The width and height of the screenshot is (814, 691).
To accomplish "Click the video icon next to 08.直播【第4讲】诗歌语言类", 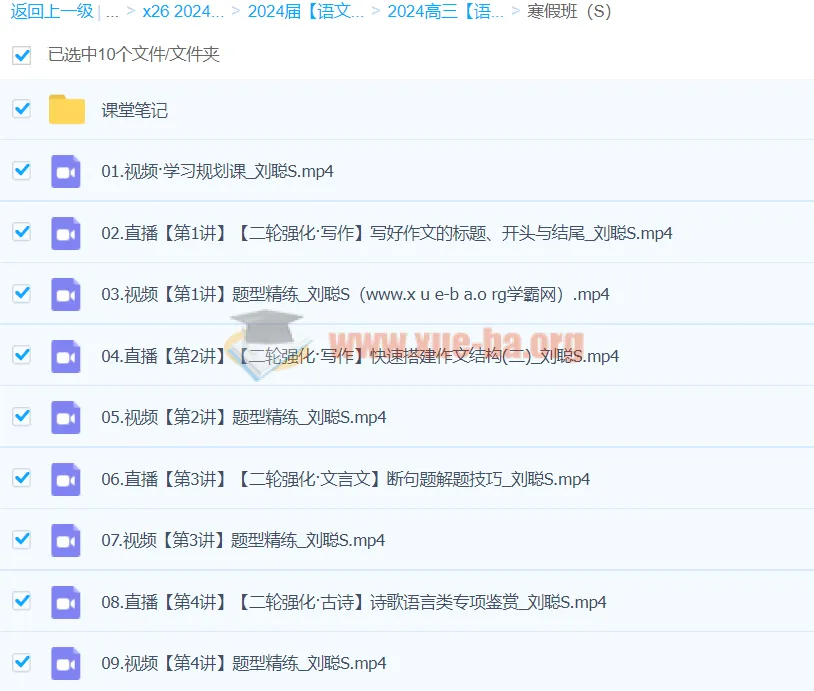I will click(65, 601).
